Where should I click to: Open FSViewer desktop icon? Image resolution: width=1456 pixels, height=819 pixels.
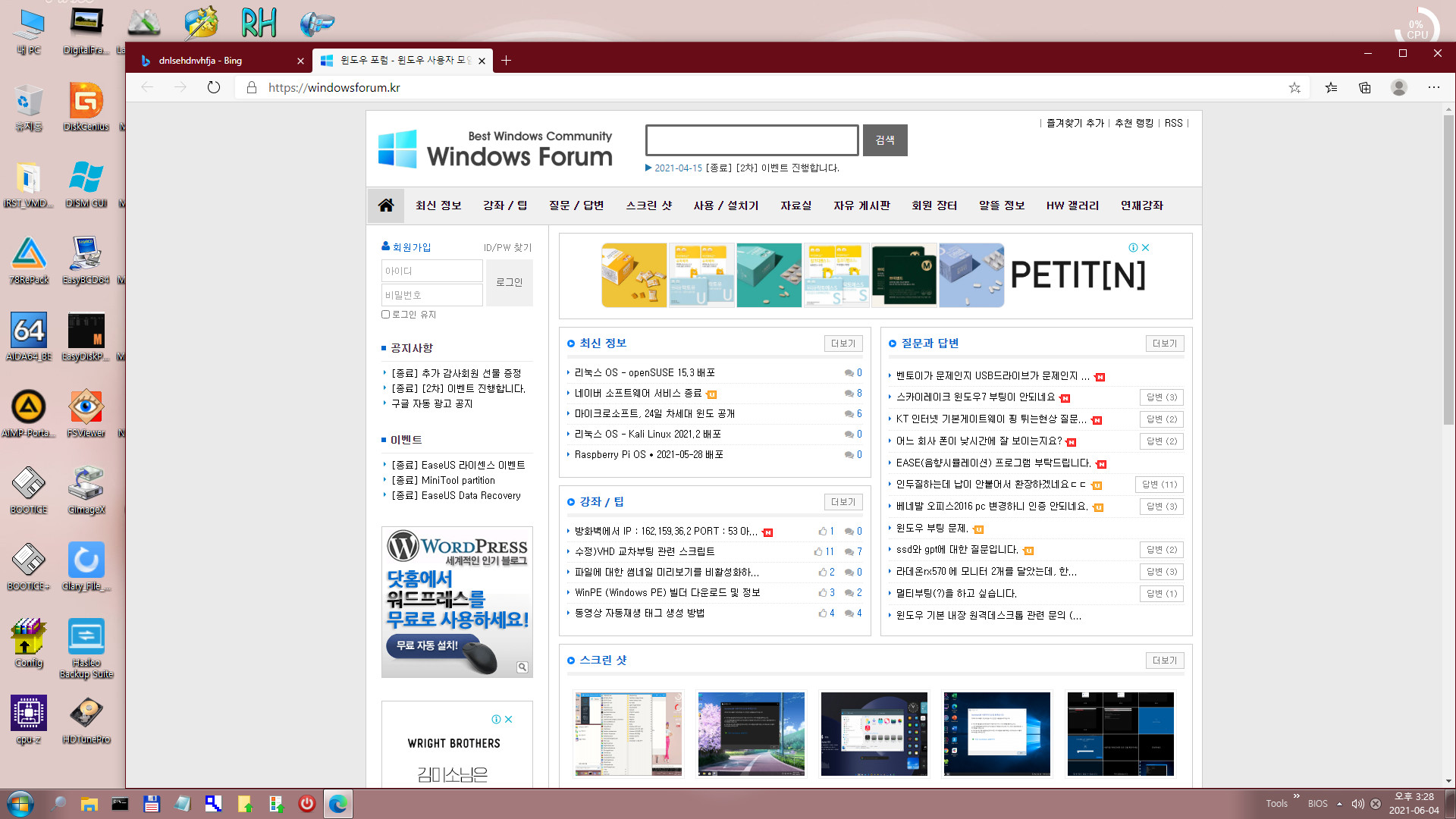coord(86,413)
